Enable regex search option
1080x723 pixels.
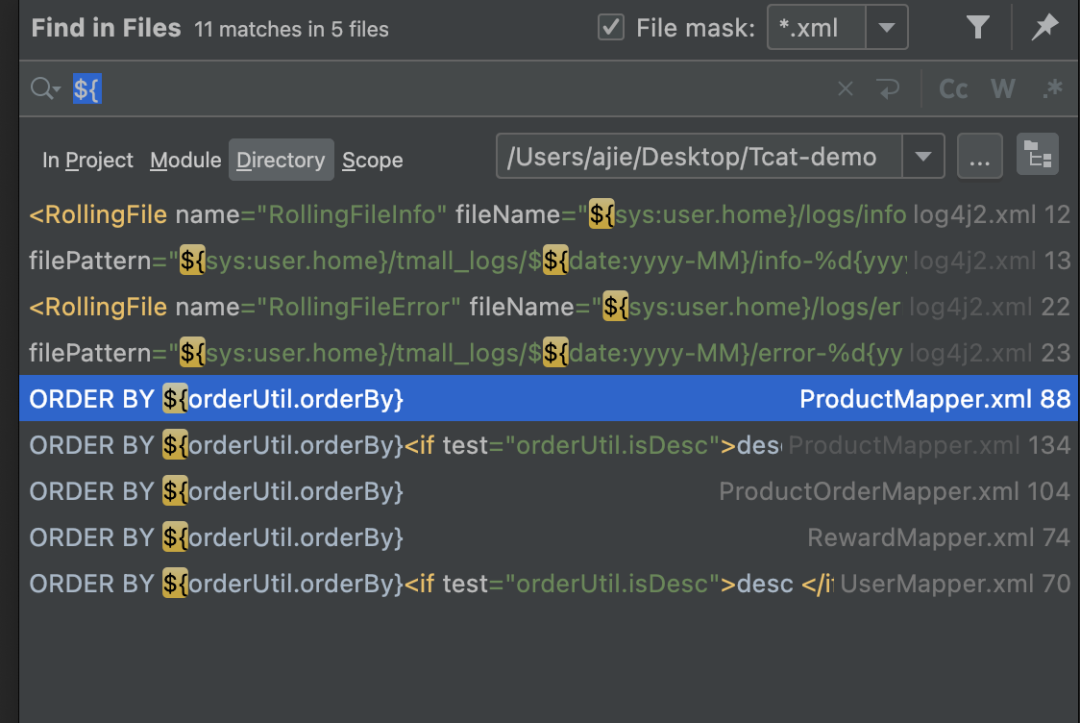point(1052,89)
